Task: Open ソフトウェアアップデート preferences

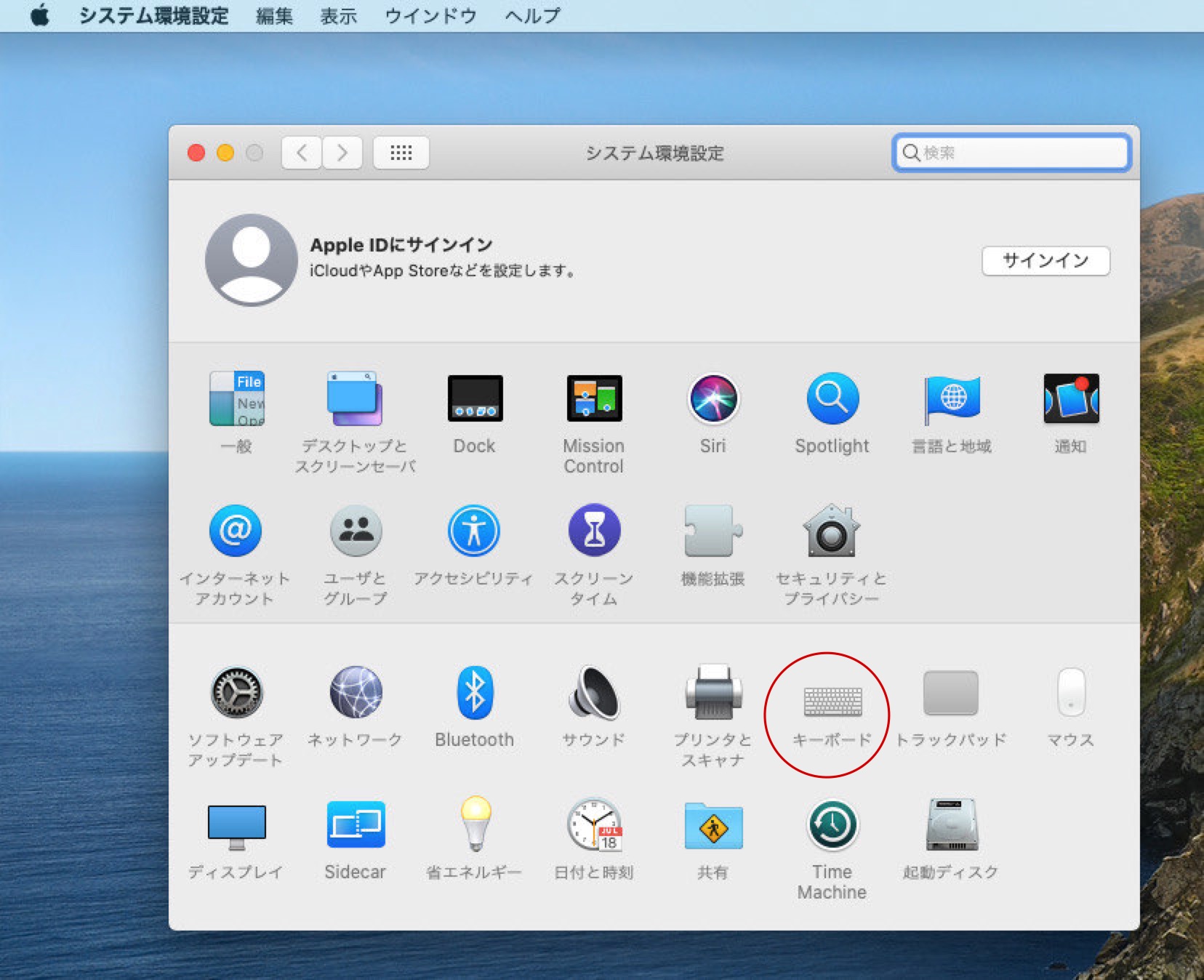Action: 236,693
